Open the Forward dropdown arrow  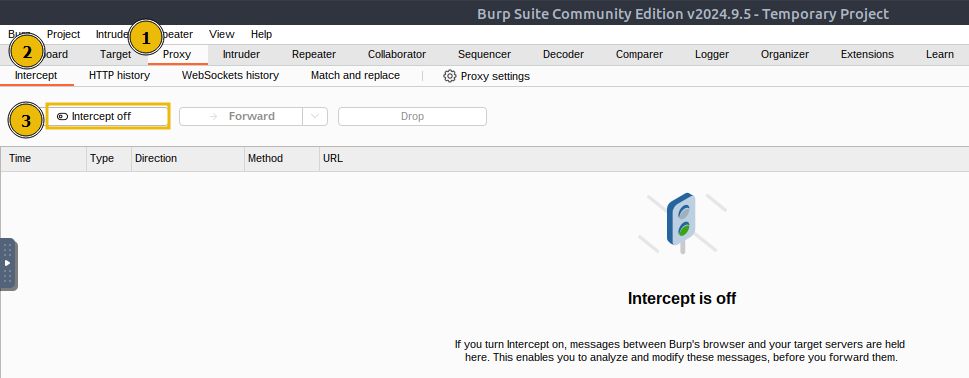[315, 116]
